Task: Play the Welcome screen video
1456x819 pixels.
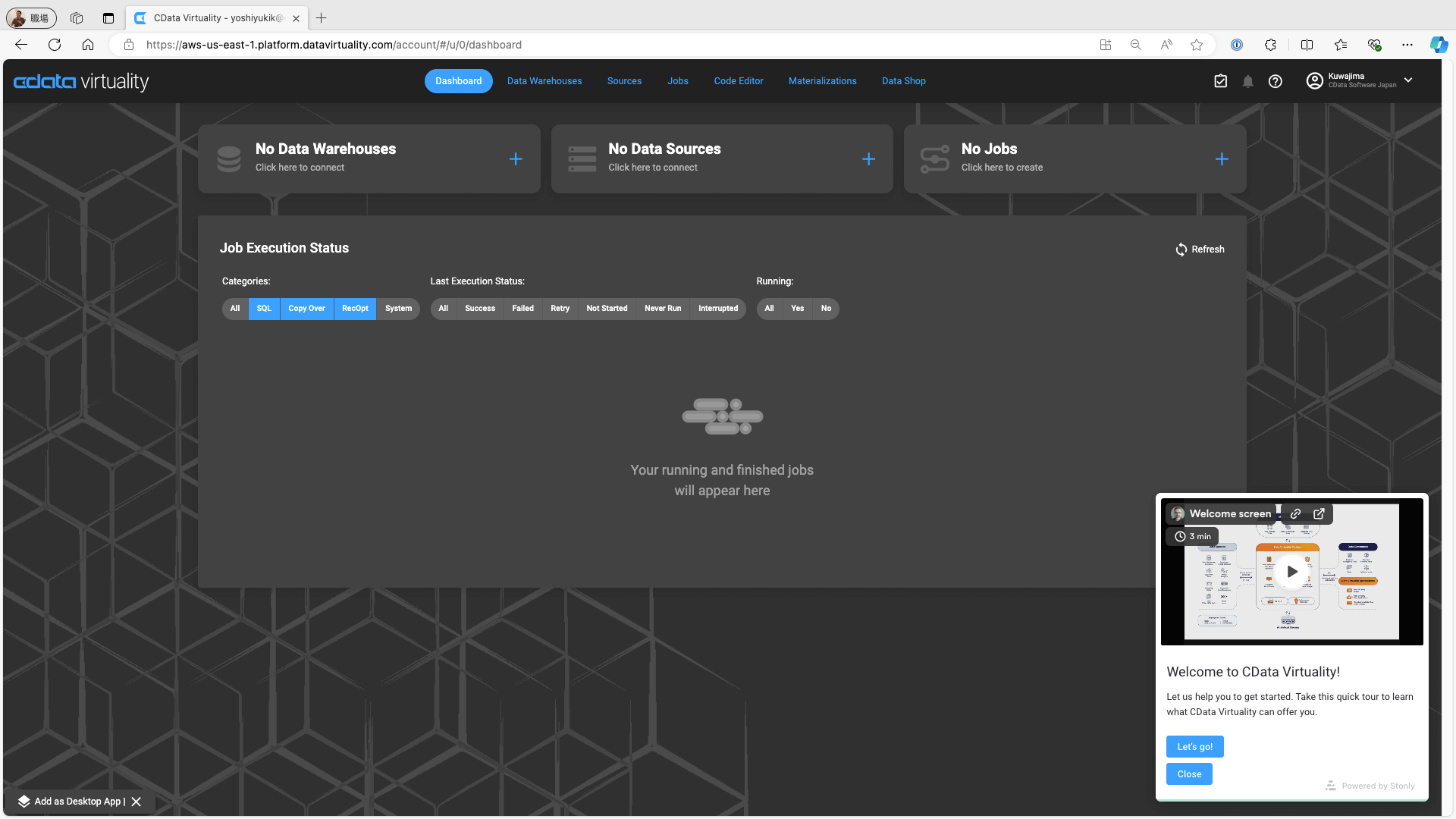Action: 1291,572
